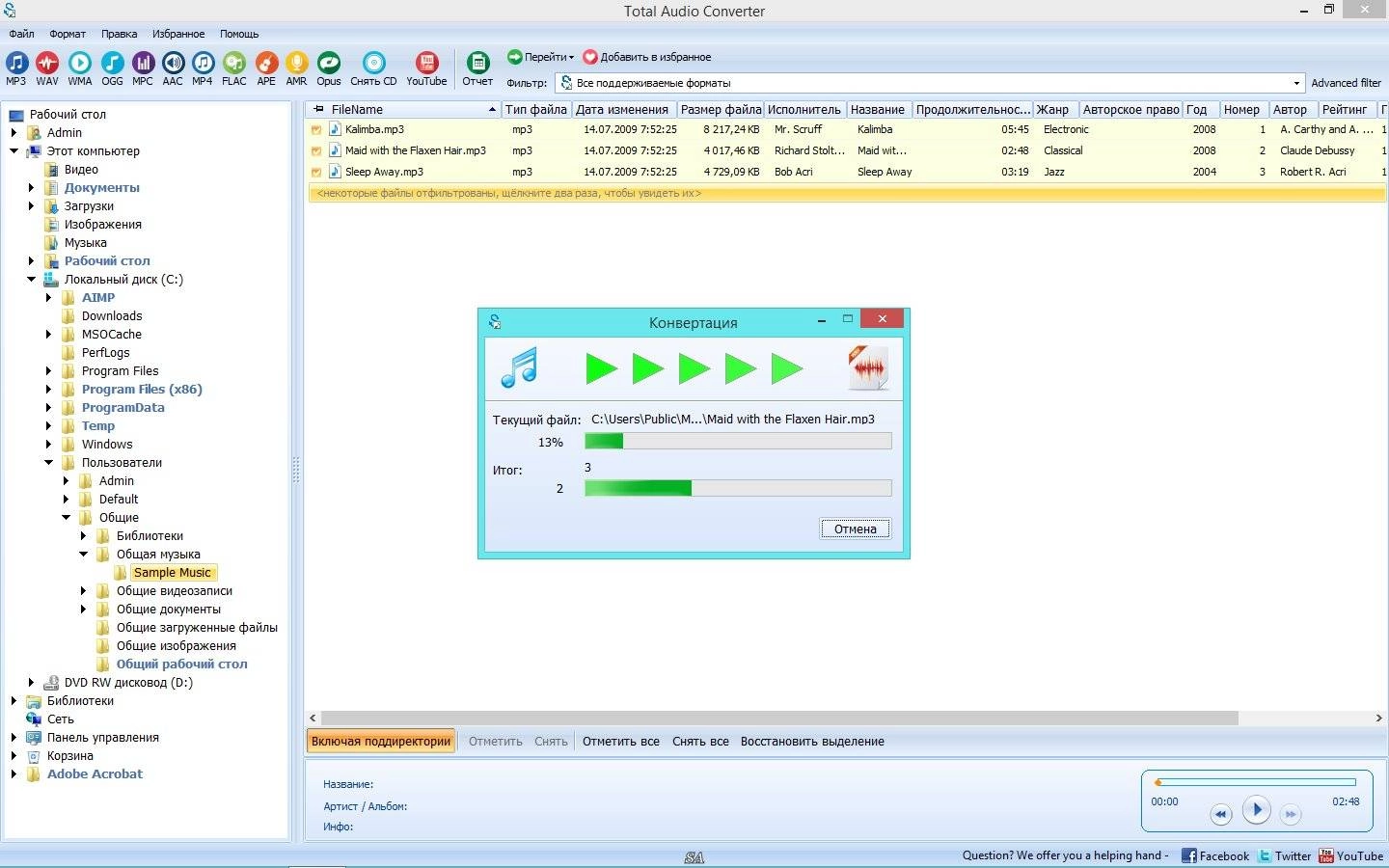Screen dimensions: 1389x868
Task: Open the Правка menu
Action: [119, 34]
